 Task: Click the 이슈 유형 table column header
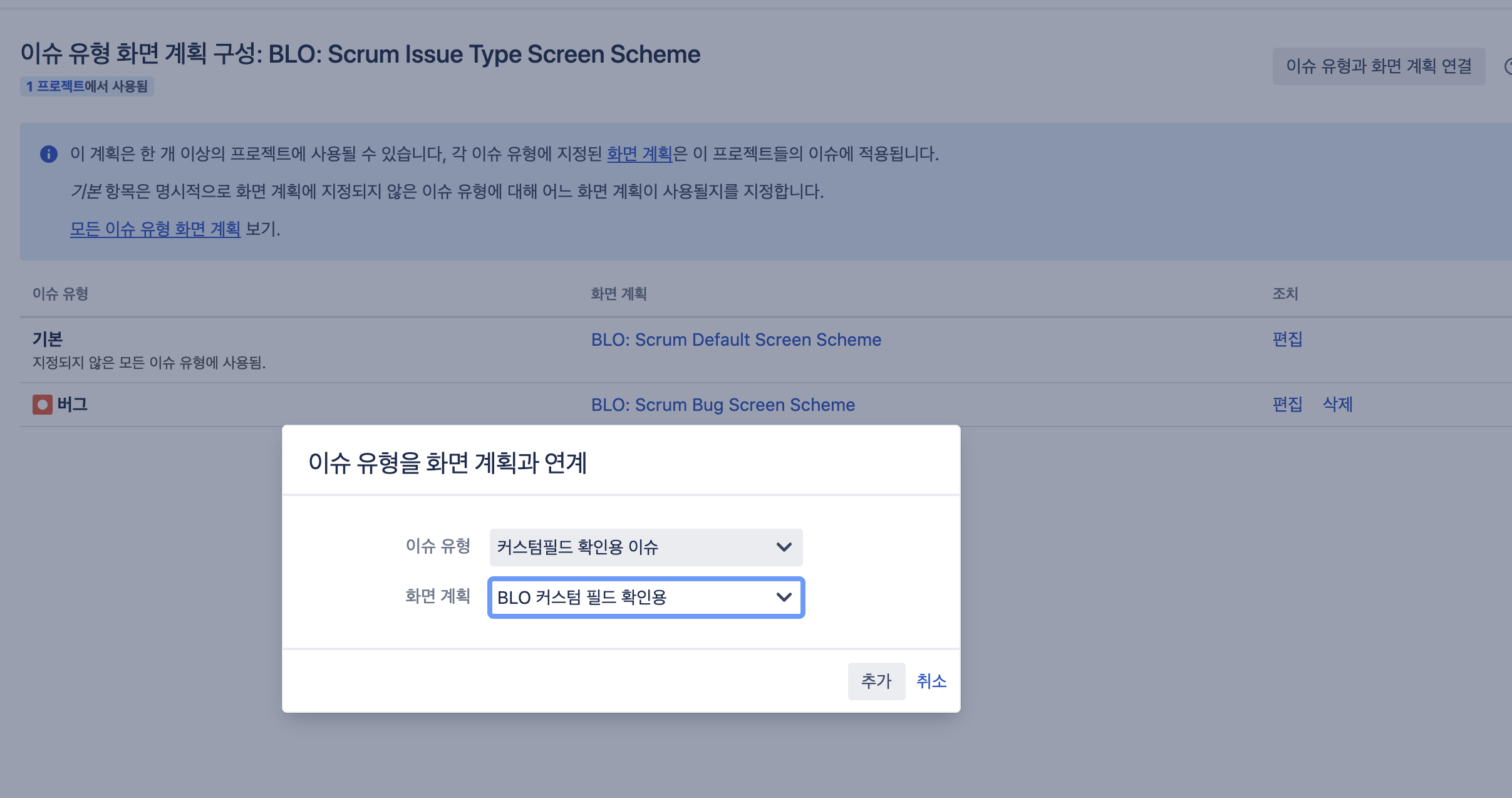pos(60,294)
